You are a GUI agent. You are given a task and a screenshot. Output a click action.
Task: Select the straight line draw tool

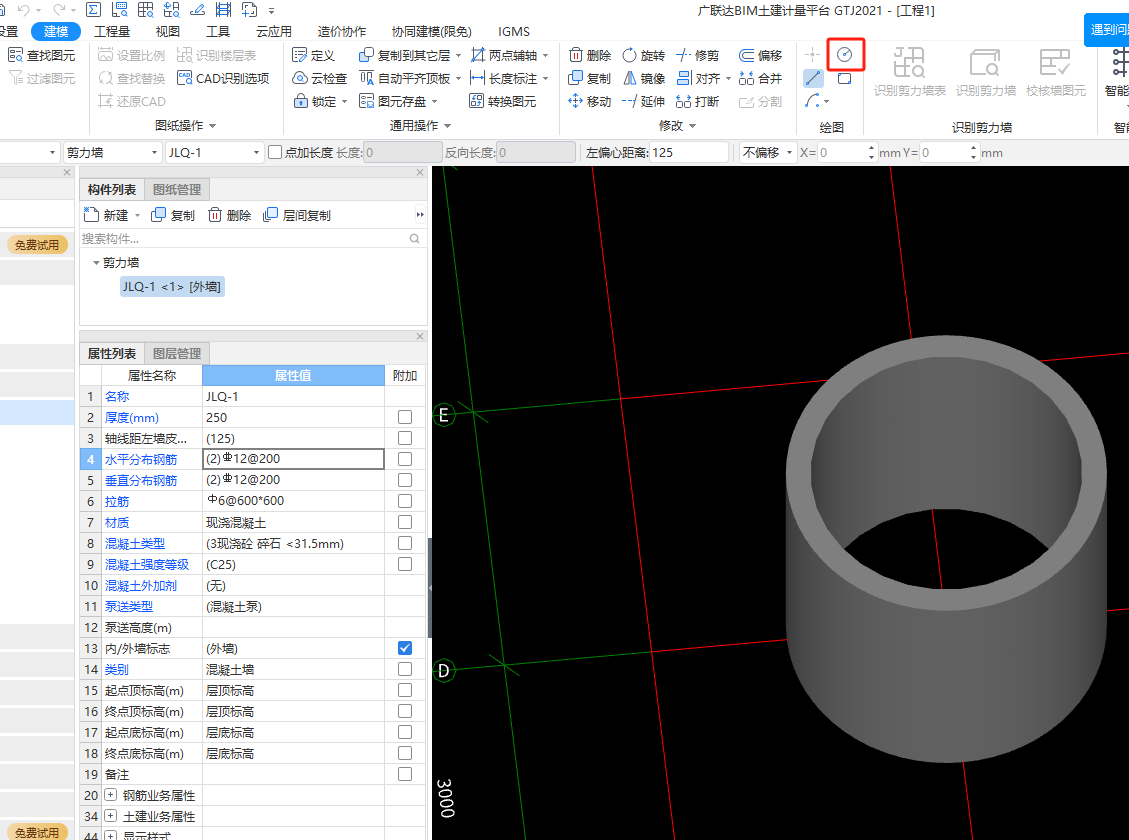click(x=813, y=78)
